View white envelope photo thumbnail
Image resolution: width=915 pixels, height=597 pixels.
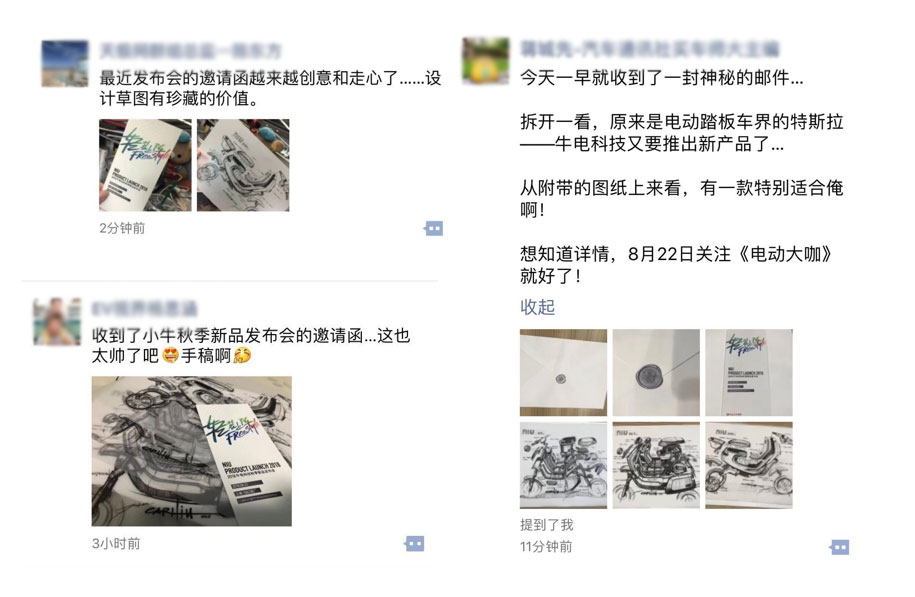563,372
